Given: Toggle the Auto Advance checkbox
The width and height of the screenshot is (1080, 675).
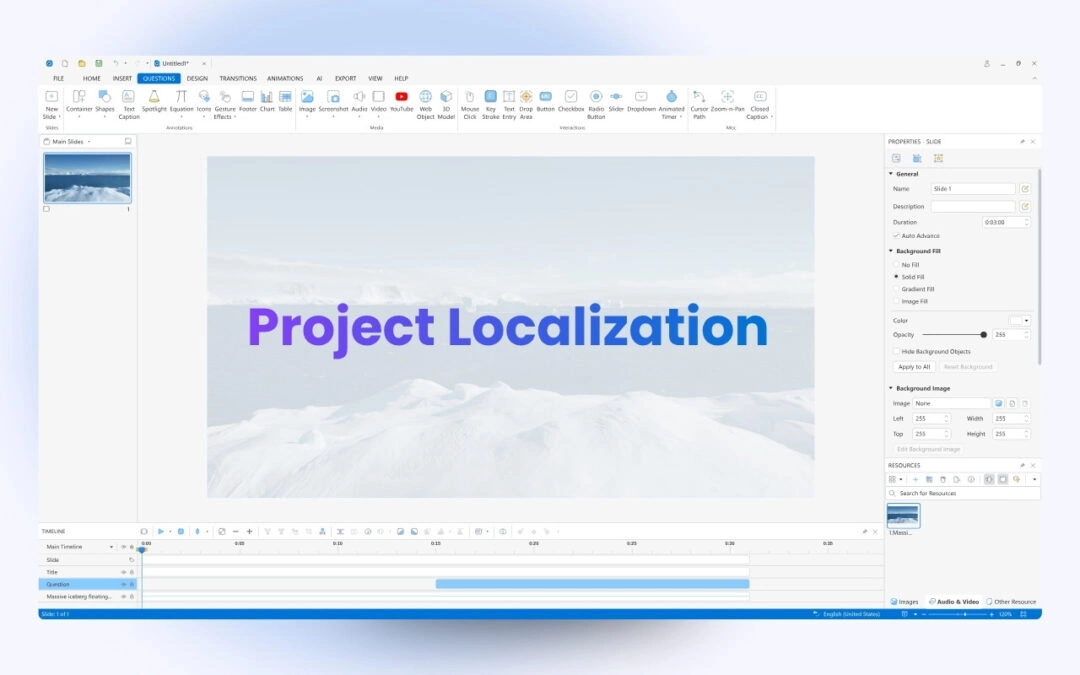Looking at the screenshot, I should 896,236.
